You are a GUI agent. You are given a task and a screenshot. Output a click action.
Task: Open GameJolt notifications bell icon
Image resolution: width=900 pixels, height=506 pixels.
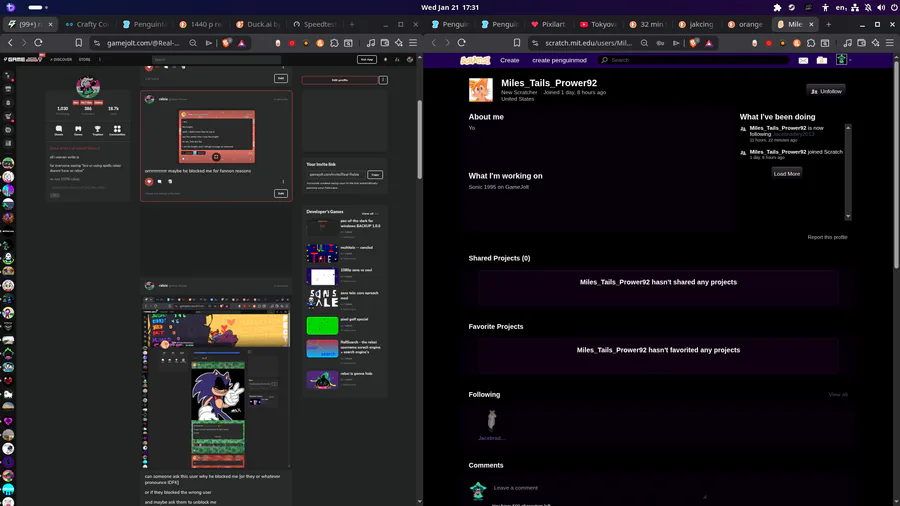pos(385,60)
